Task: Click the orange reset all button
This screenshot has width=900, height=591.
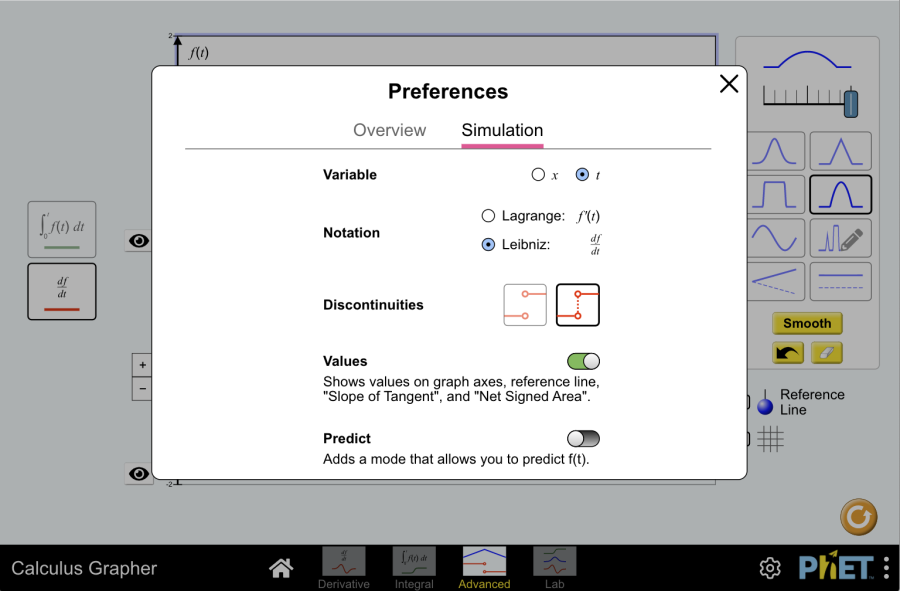Action: tap(858, 516)
